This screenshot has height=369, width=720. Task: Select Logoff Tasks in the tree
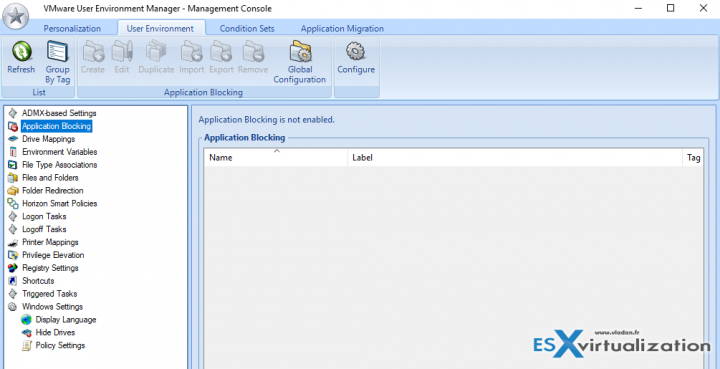tap(44, 229)
